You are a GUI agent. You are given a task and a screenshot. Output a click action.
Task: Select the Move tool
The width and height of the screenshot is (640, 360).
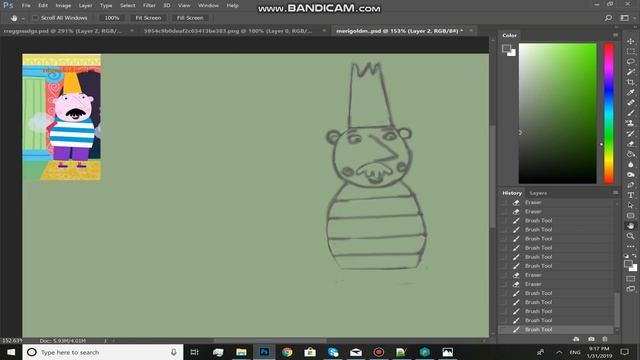point(631,41)
